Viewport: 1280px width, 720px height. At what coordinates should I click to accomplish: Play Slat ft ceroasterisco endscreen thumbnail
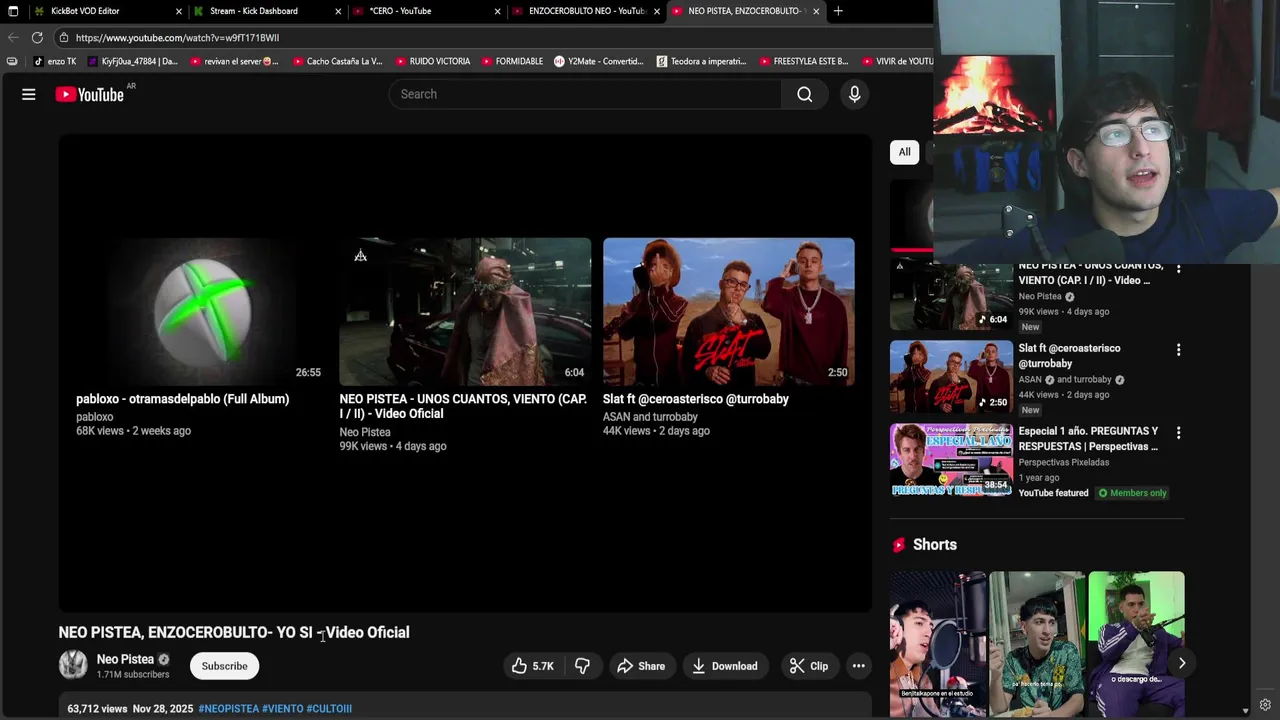728,312
